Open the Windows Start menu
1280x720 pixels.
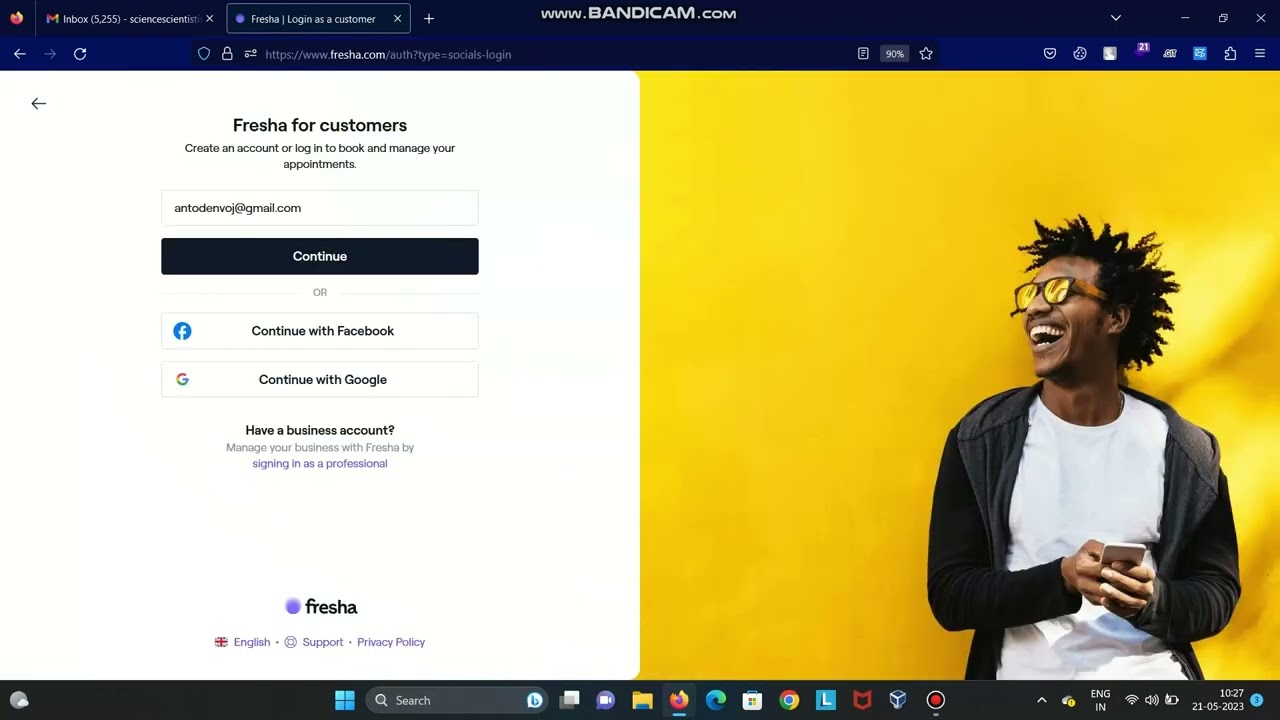pyautogui.click(x=345, y=700)
